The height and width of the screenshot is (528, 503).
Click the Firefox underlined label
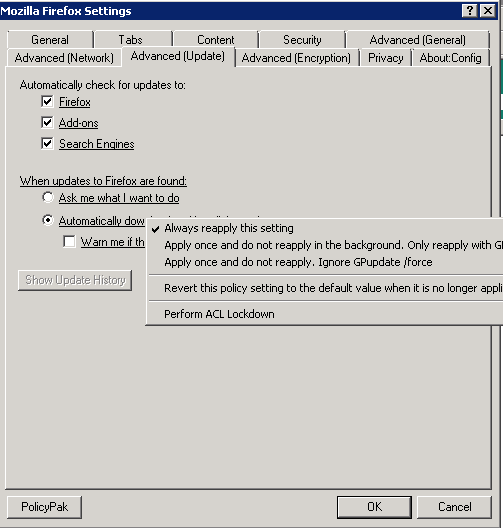coord(75,102)
